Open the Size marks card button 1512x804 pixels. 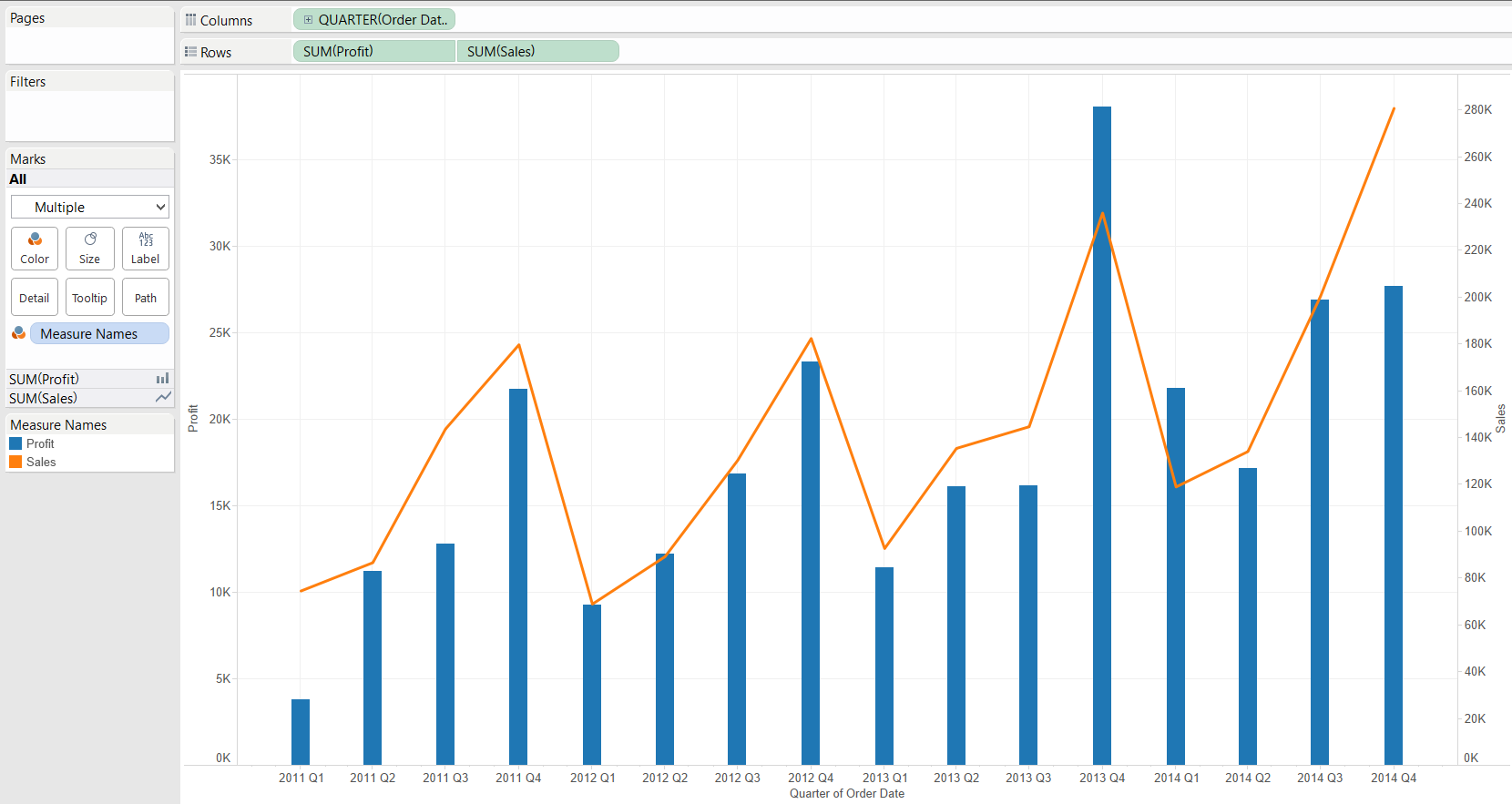(x=90, y=249)
